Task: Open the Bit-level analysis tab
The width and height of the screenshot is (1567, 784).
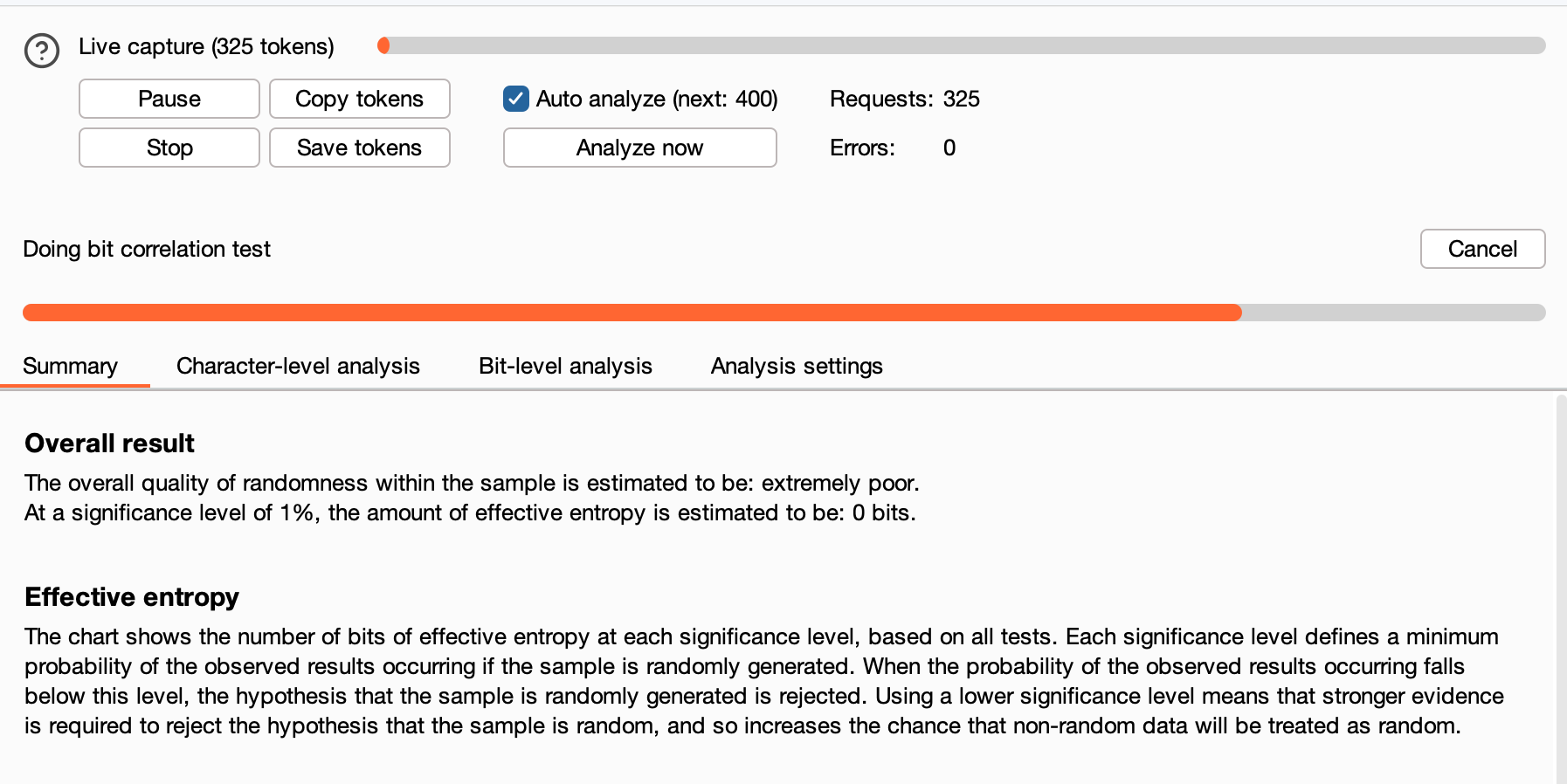Action: [565, 366]
